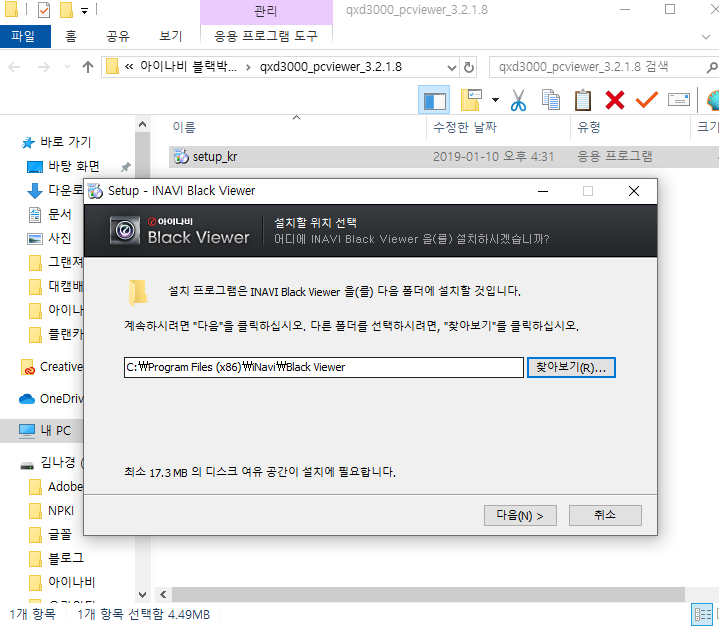Expand the address bar history dropdown
This screenshot has height=626, width=719.
pos(452,68)
